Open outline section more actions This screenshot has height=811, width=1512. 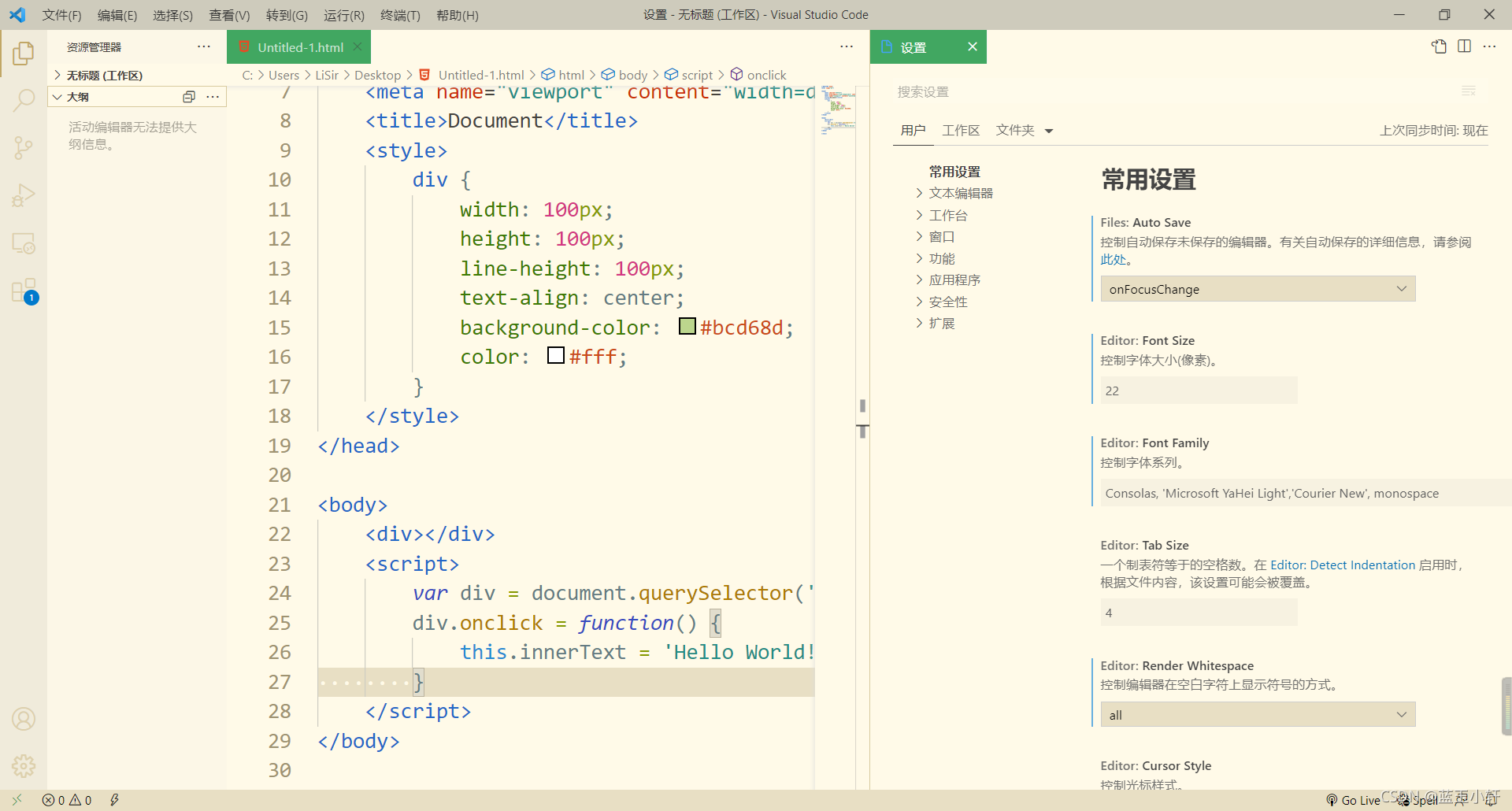pos(213,97)
